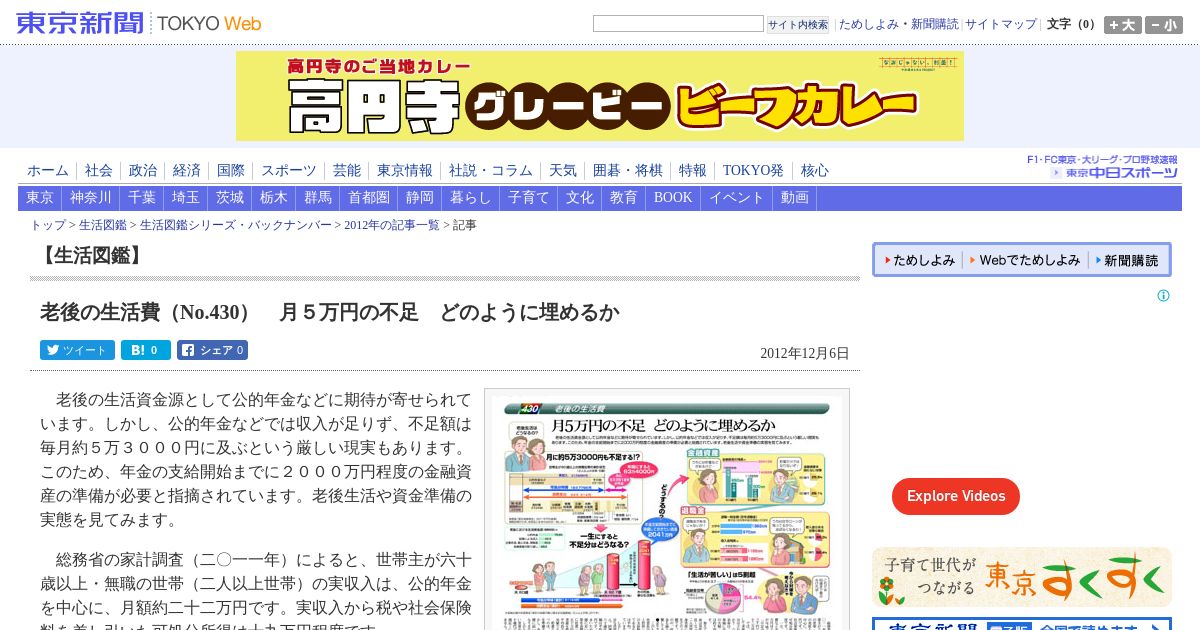Increase text size with the 大 button
This screenshot has height=630, width=1200.
coord(1122,25)
